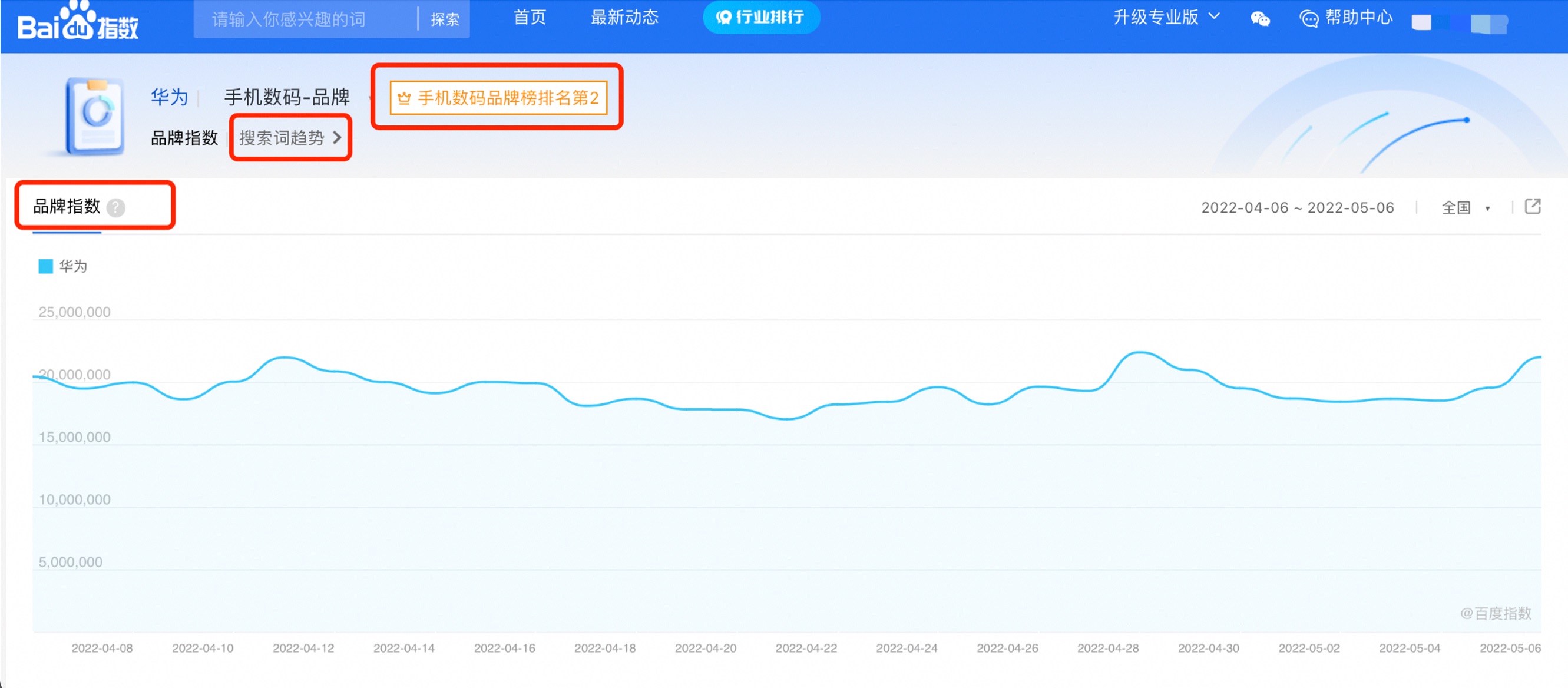
Task: Click the help center chat icon
Action: [x=1309, y=19]
